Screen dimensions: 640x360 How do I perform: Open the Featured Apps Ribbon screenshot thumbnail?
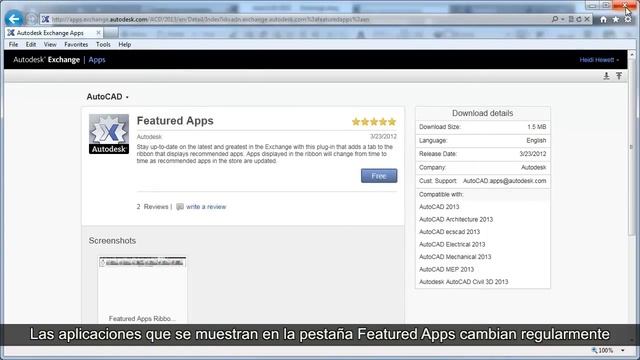point(142,289)
